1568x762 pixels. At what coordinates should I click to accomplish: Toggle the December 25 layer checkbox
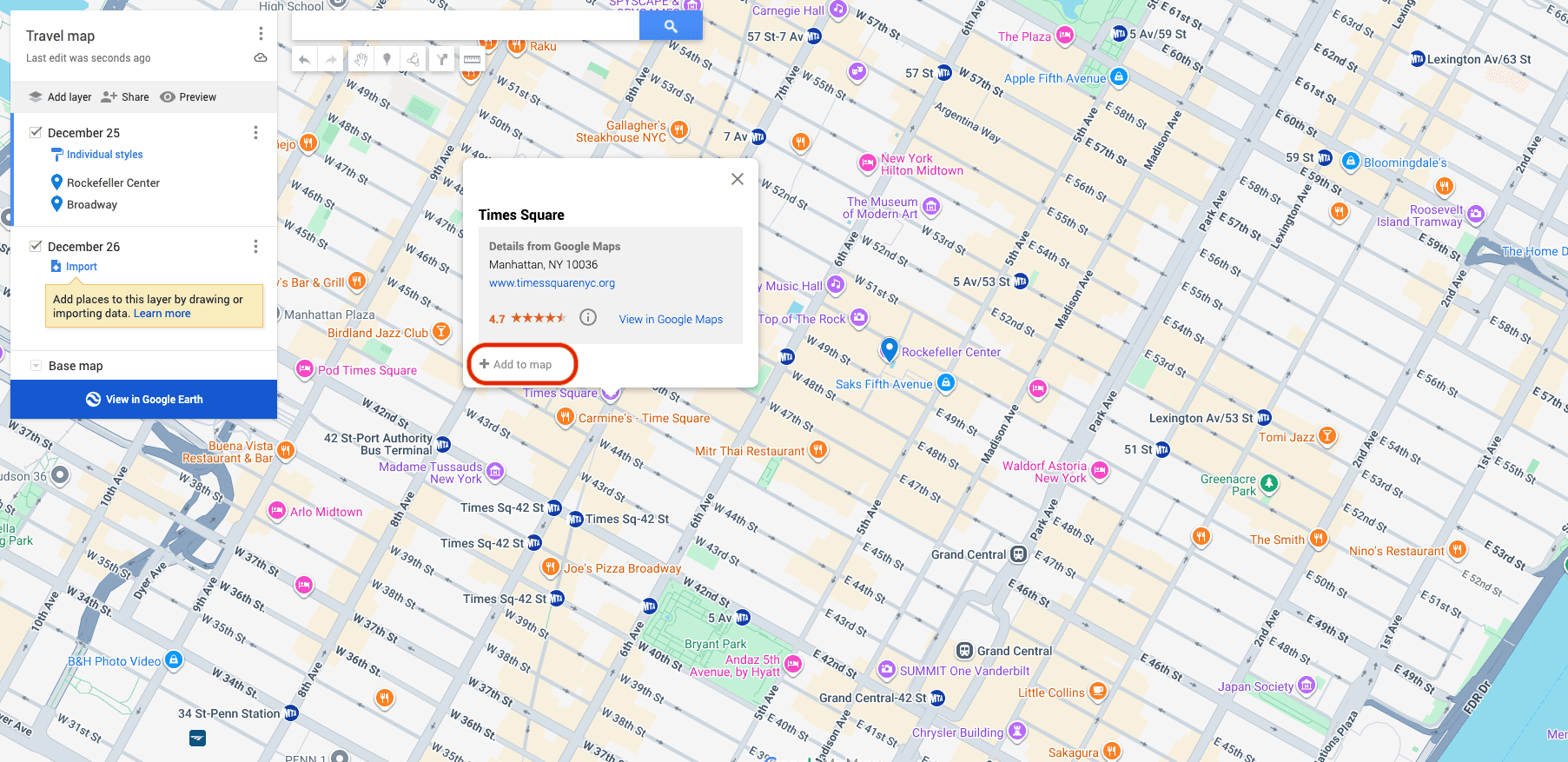36,132
